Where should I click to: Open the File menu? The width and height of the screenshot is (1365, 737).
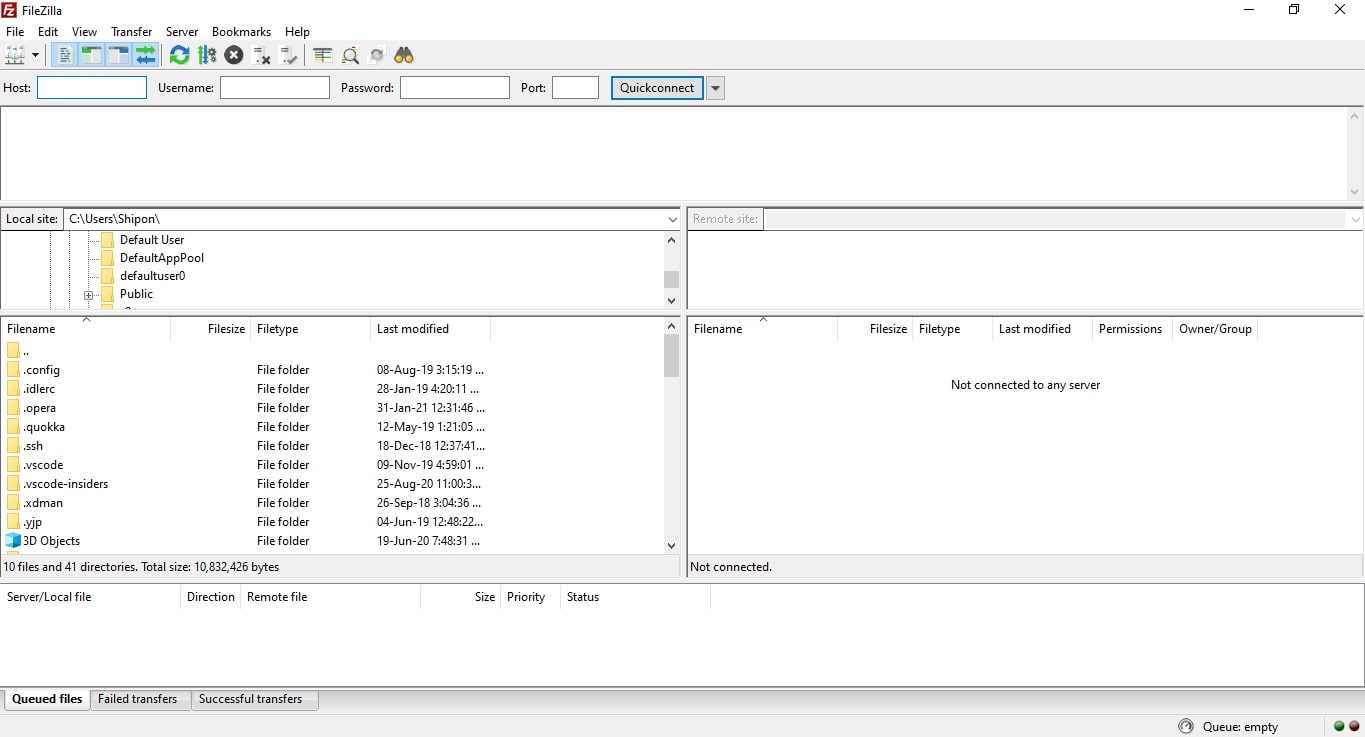(15, 32)
